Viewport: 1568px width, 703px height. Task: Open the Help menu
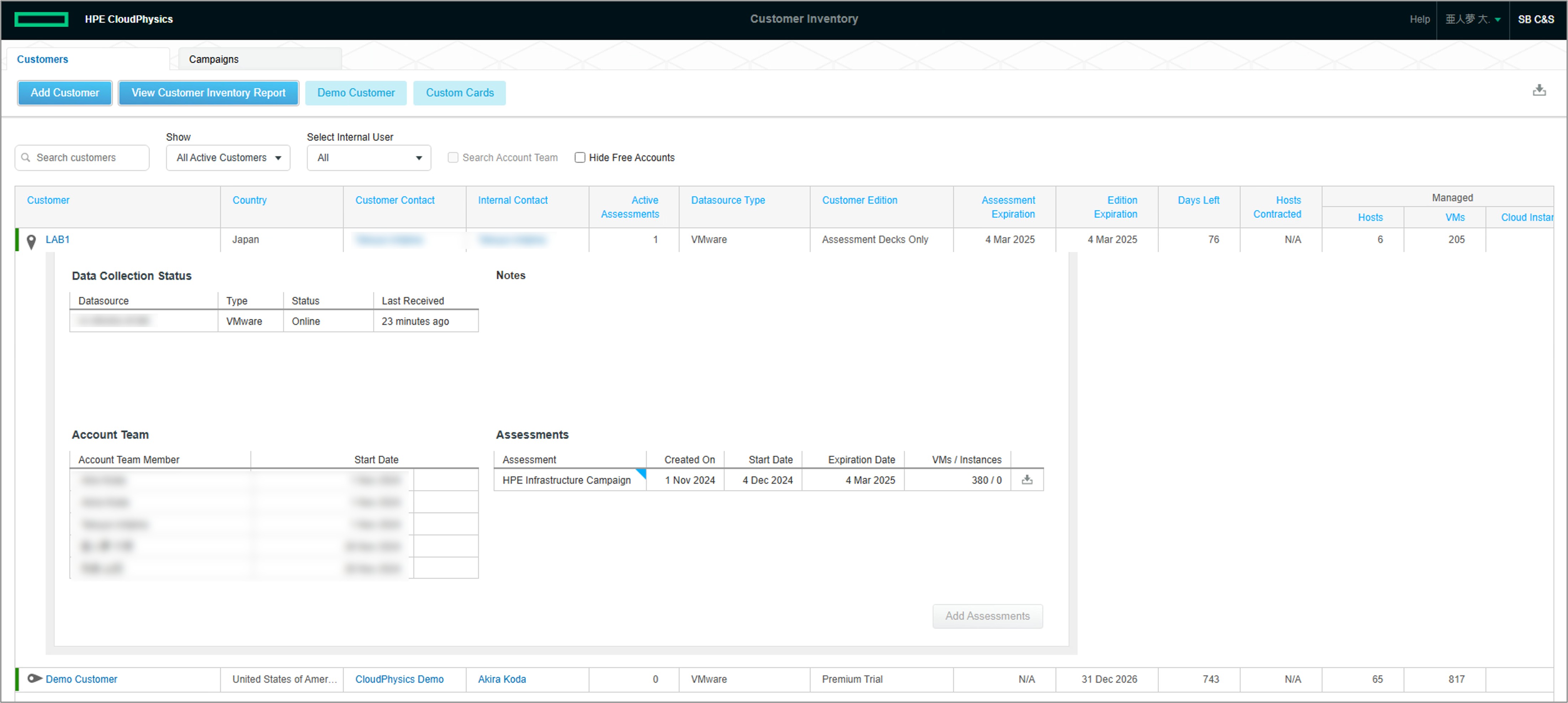1419,20
